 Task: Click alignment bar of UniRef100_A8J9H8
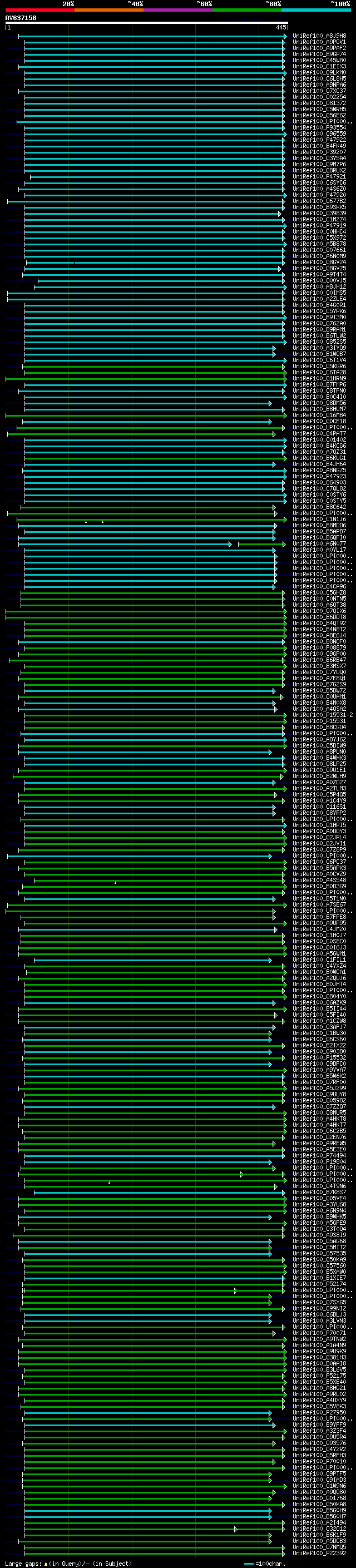coord(152,36)
